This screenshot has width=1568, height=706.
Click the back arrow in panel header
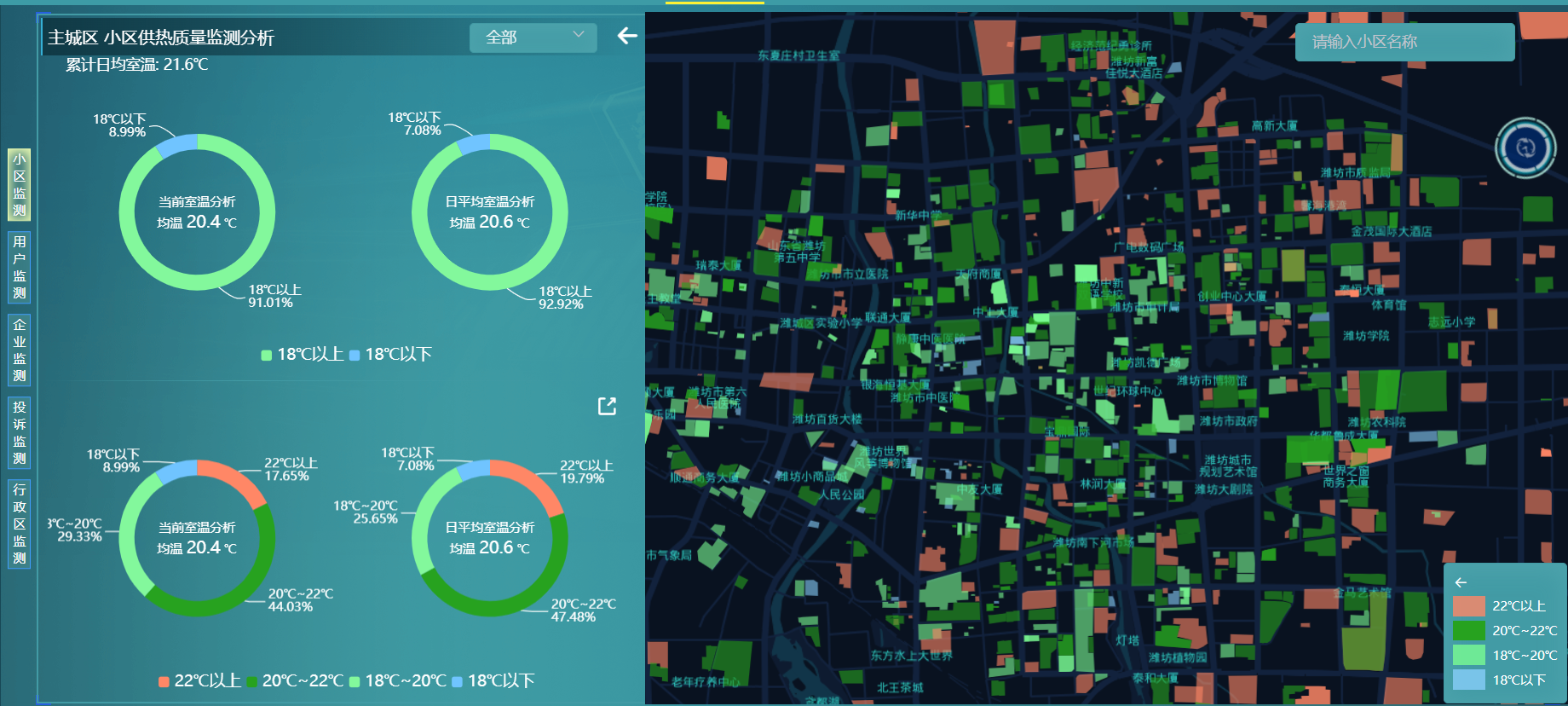(x=627, y=36)
